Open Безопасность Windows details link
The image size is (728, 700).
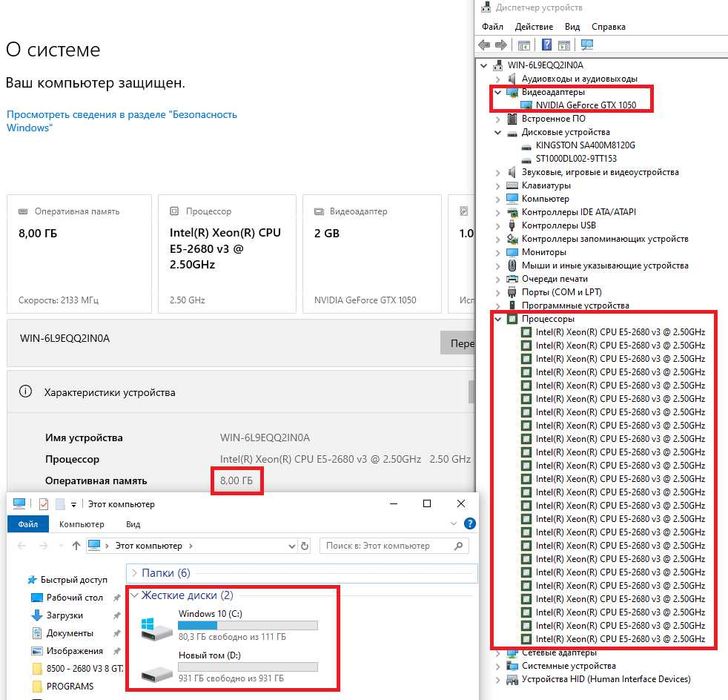coord(122,121)
